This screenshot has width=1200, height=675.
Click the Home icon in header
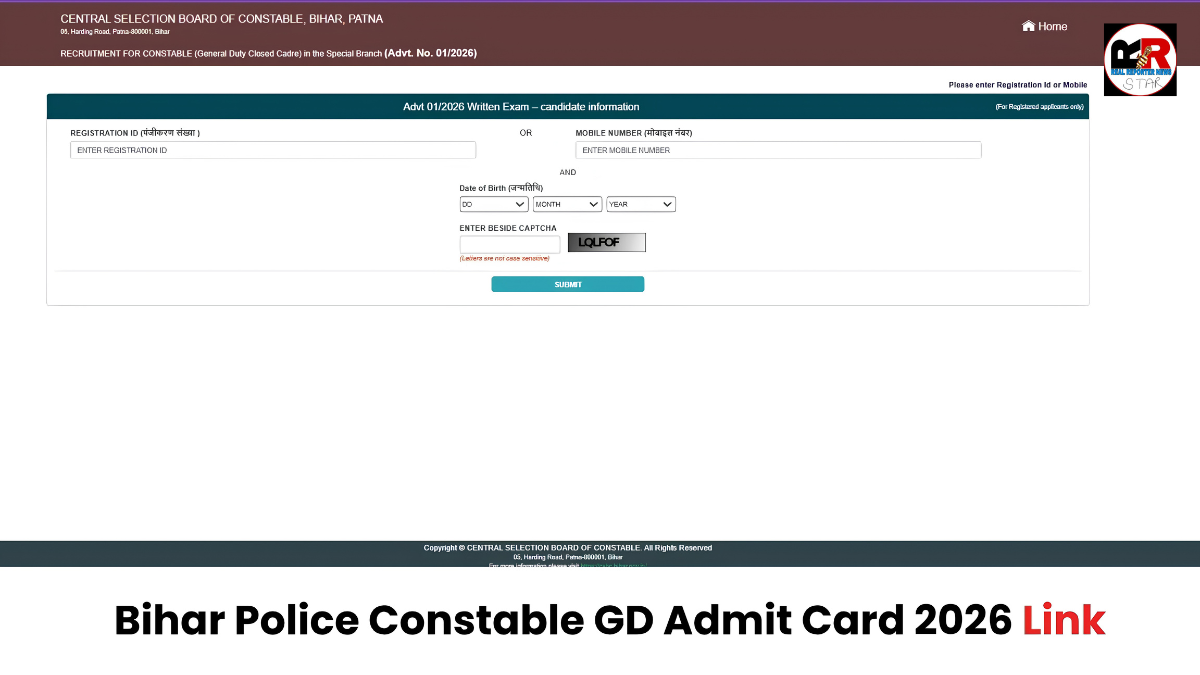coord(1028,26)
